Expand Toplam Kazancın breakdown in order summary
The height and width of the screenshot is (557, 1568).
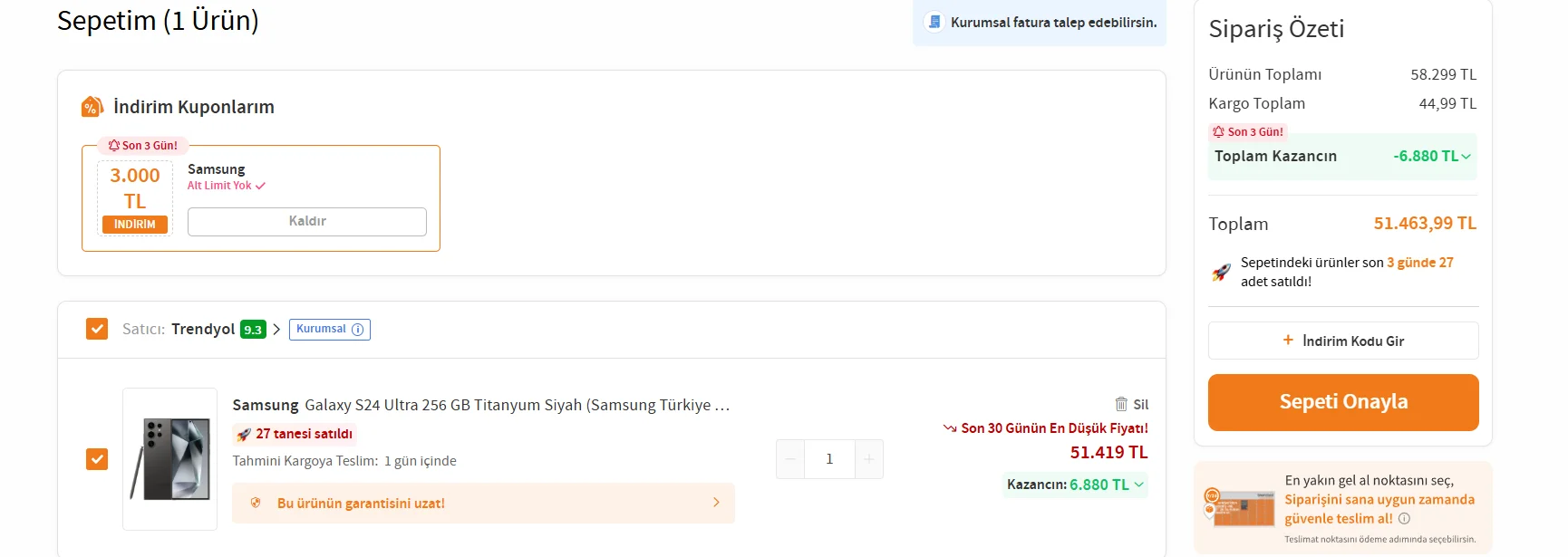1466,157
